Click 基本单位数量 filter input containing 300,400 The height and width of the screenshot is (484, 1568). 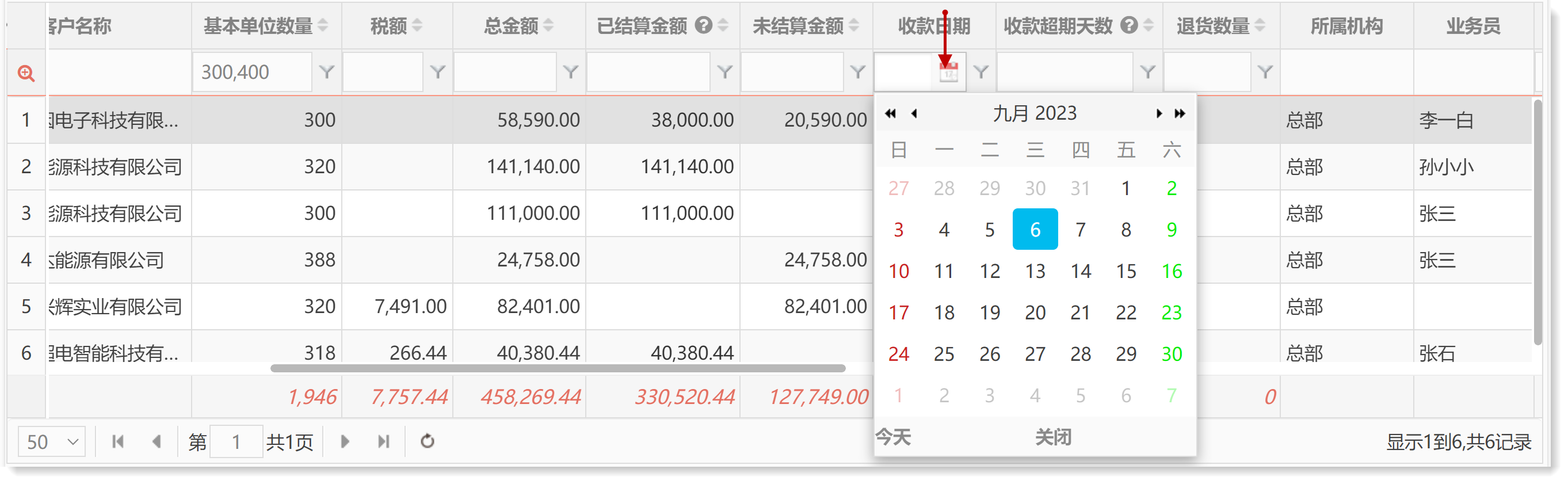pyautogui.click(x=253, y=73)
